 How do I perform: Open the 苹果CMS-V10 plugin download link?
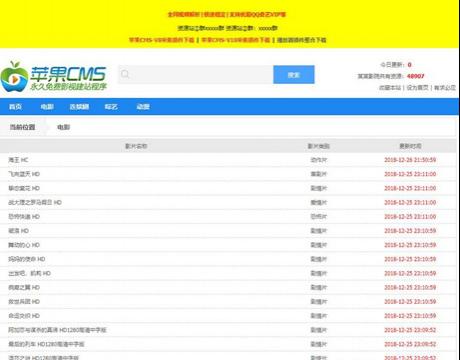click(x=236, y=40)
